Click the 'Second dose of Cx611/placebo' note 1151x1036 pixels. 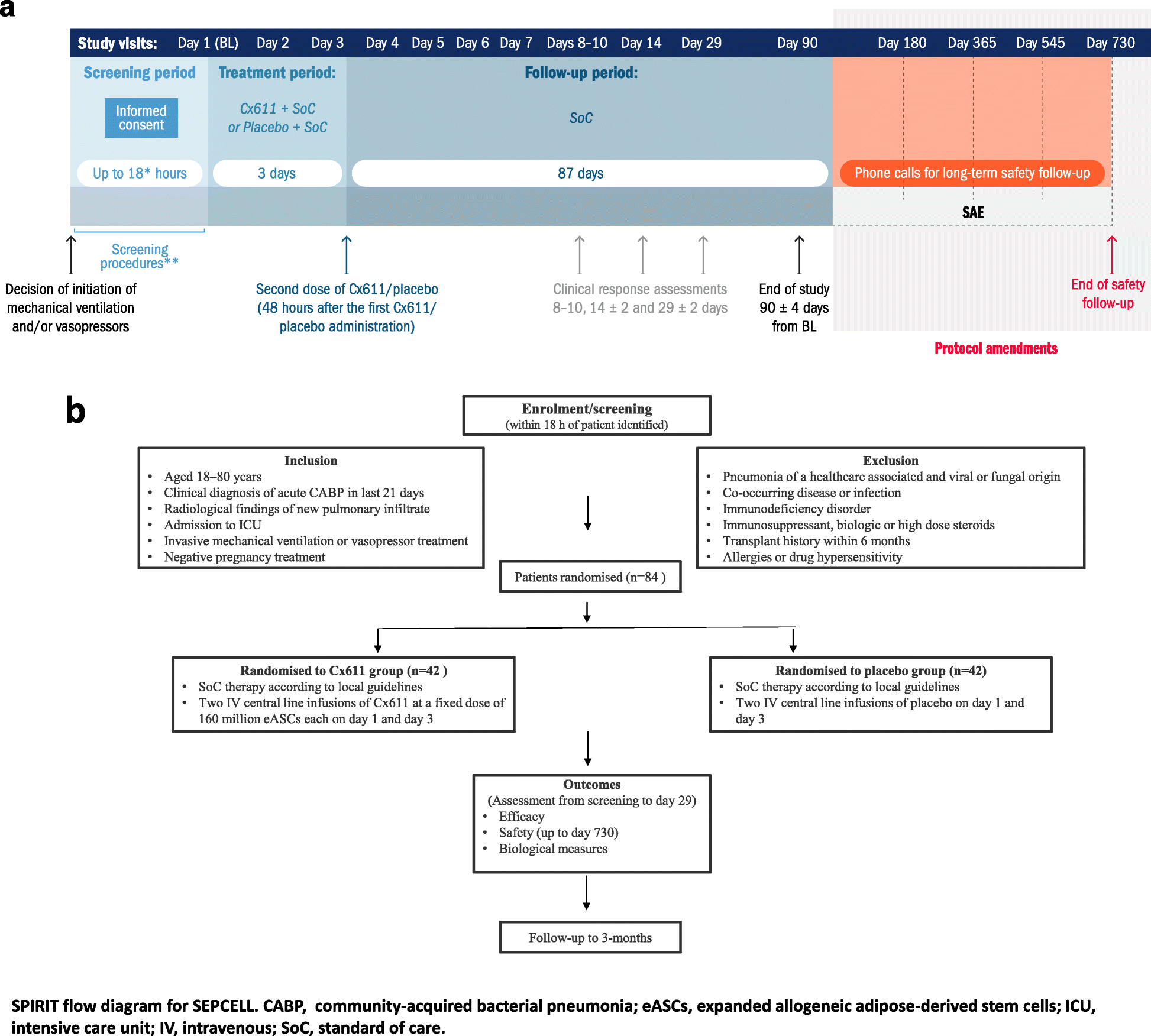[x=347, y=307]
